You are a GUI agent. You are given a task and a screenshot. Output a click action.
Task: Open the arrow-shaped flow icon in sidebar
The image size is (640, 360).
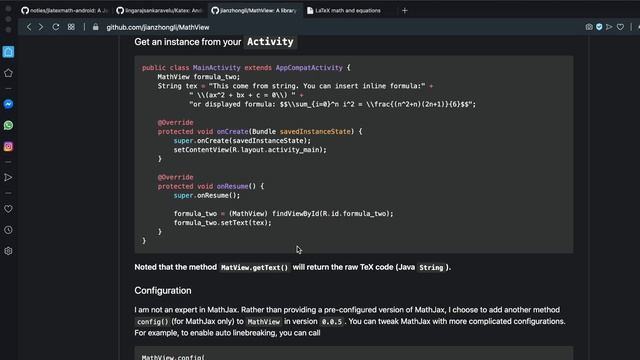coord(8,178)
